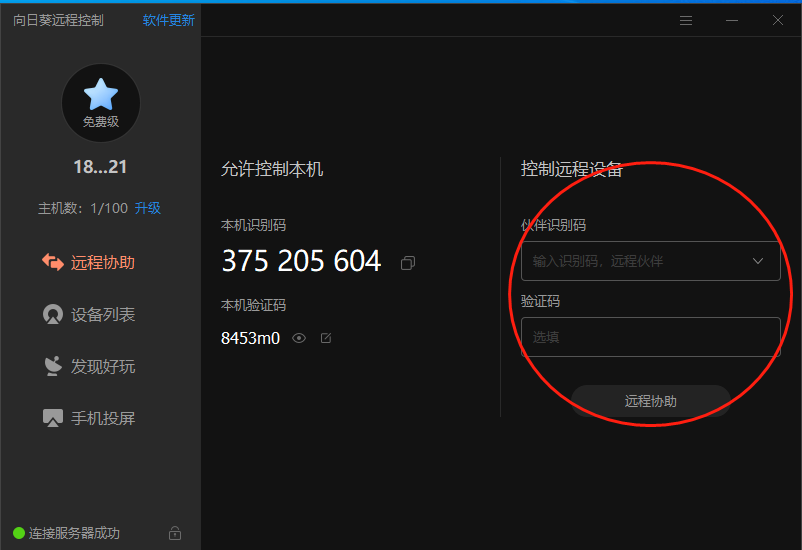Minimize the Sunlogin window
This screenshot has width=802, height=550.
[x=732, y=20]
